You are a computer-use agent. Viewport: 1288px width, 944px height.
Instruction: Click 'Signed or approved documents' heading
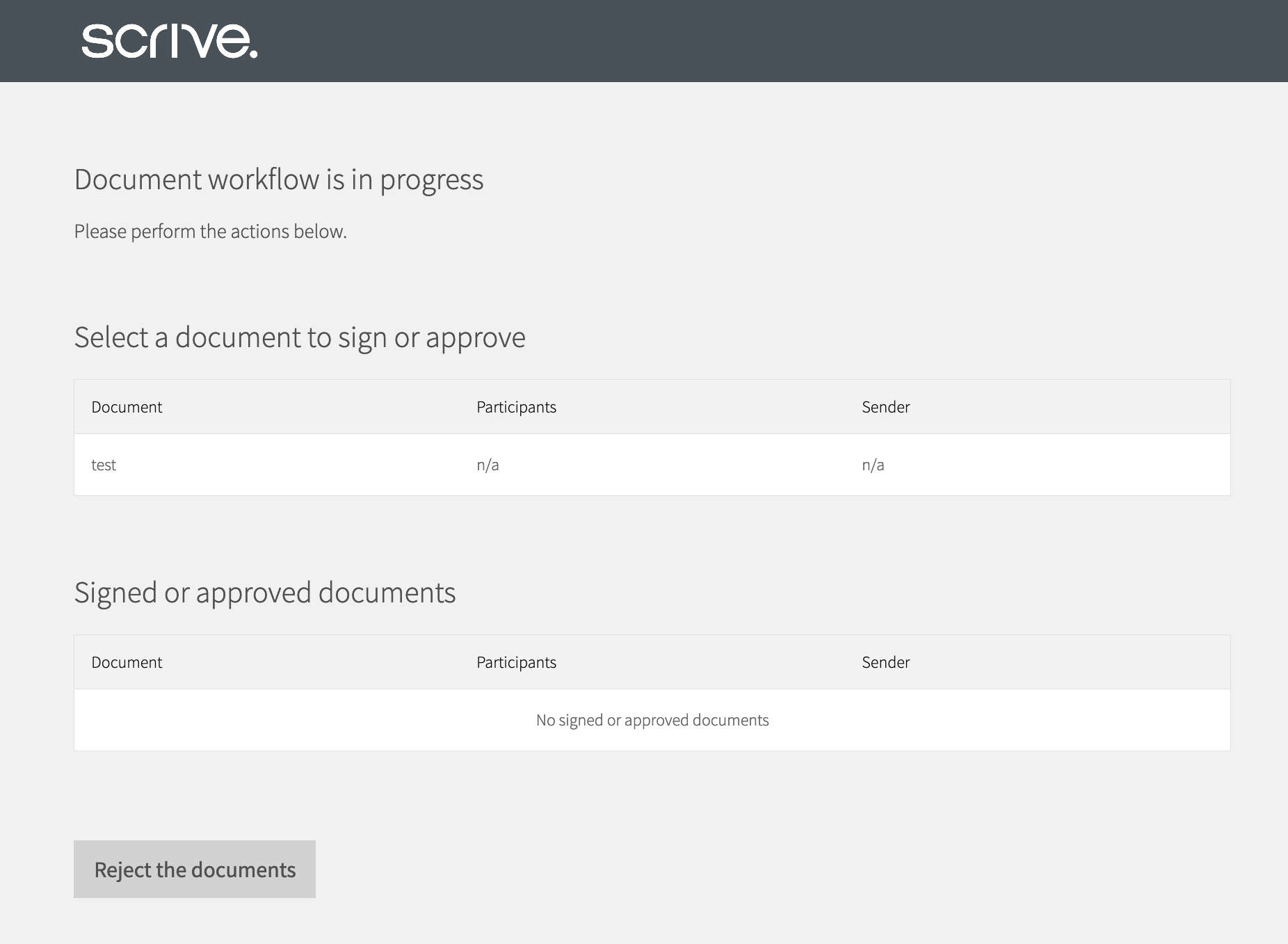click(x=265, y=593)
